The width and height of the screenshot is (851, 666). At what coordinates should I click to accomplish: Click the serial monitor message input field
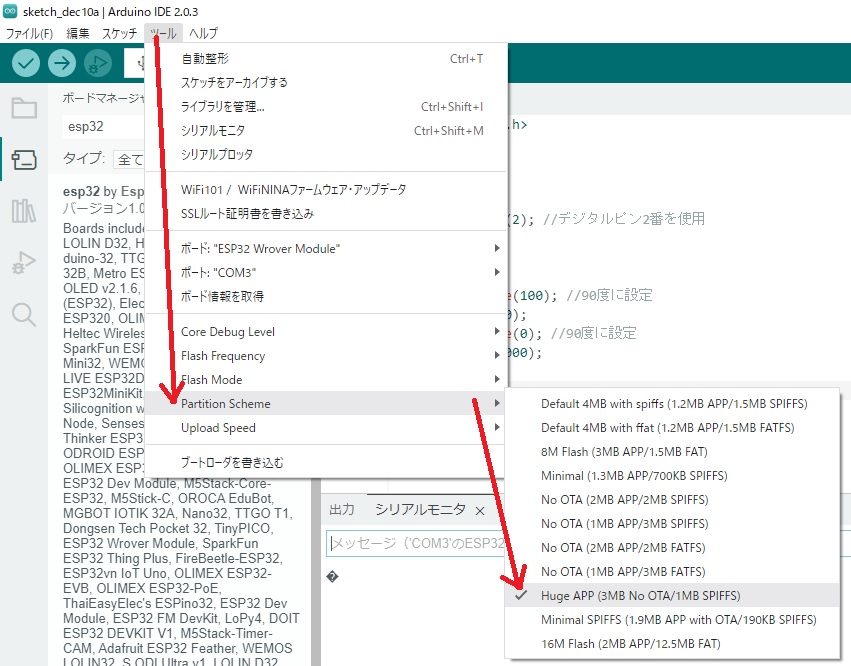pyautogui.click(x=416, y=543)
